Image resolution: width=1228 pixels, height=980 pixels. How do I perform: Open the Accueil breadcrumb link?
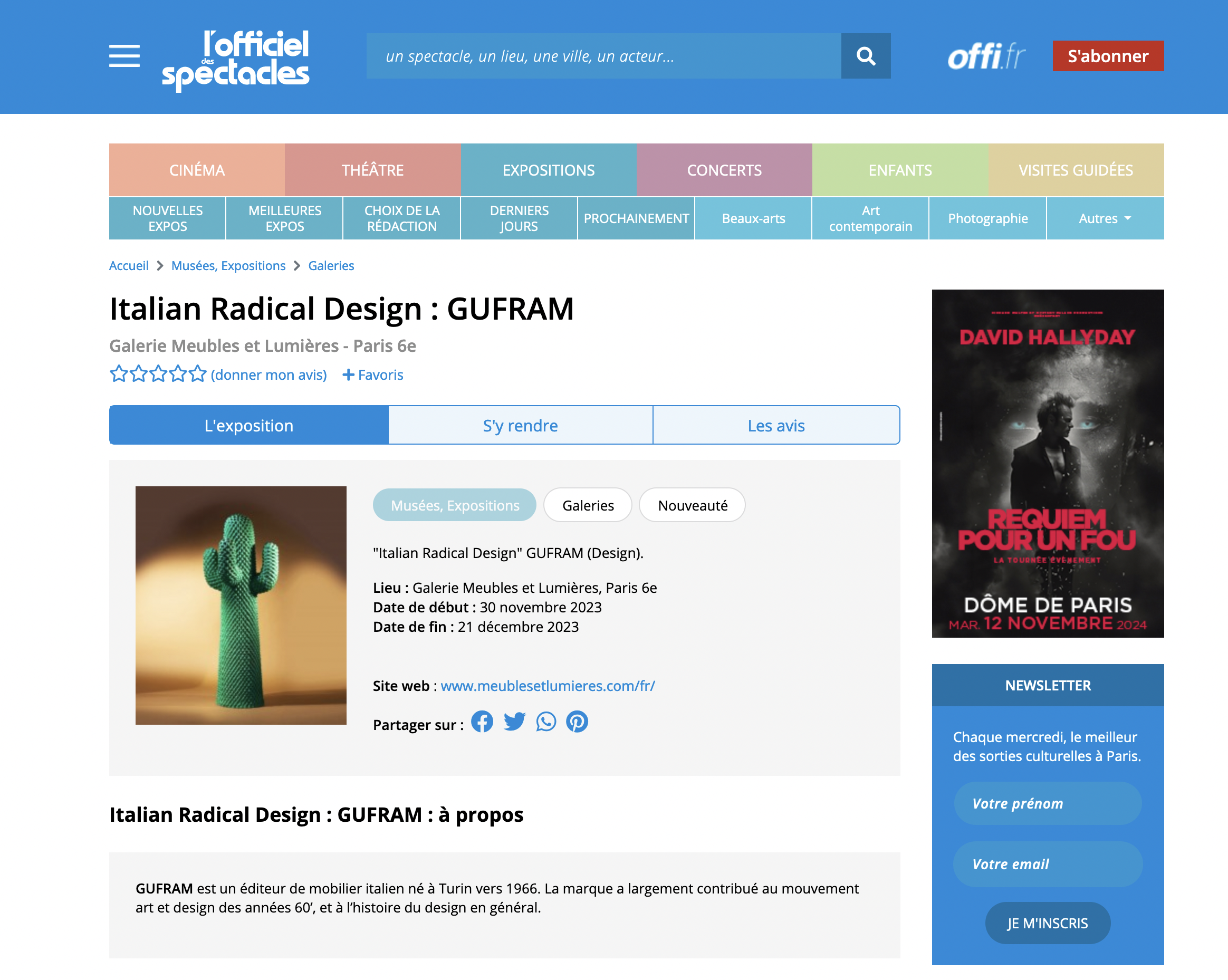click(129, 265)
